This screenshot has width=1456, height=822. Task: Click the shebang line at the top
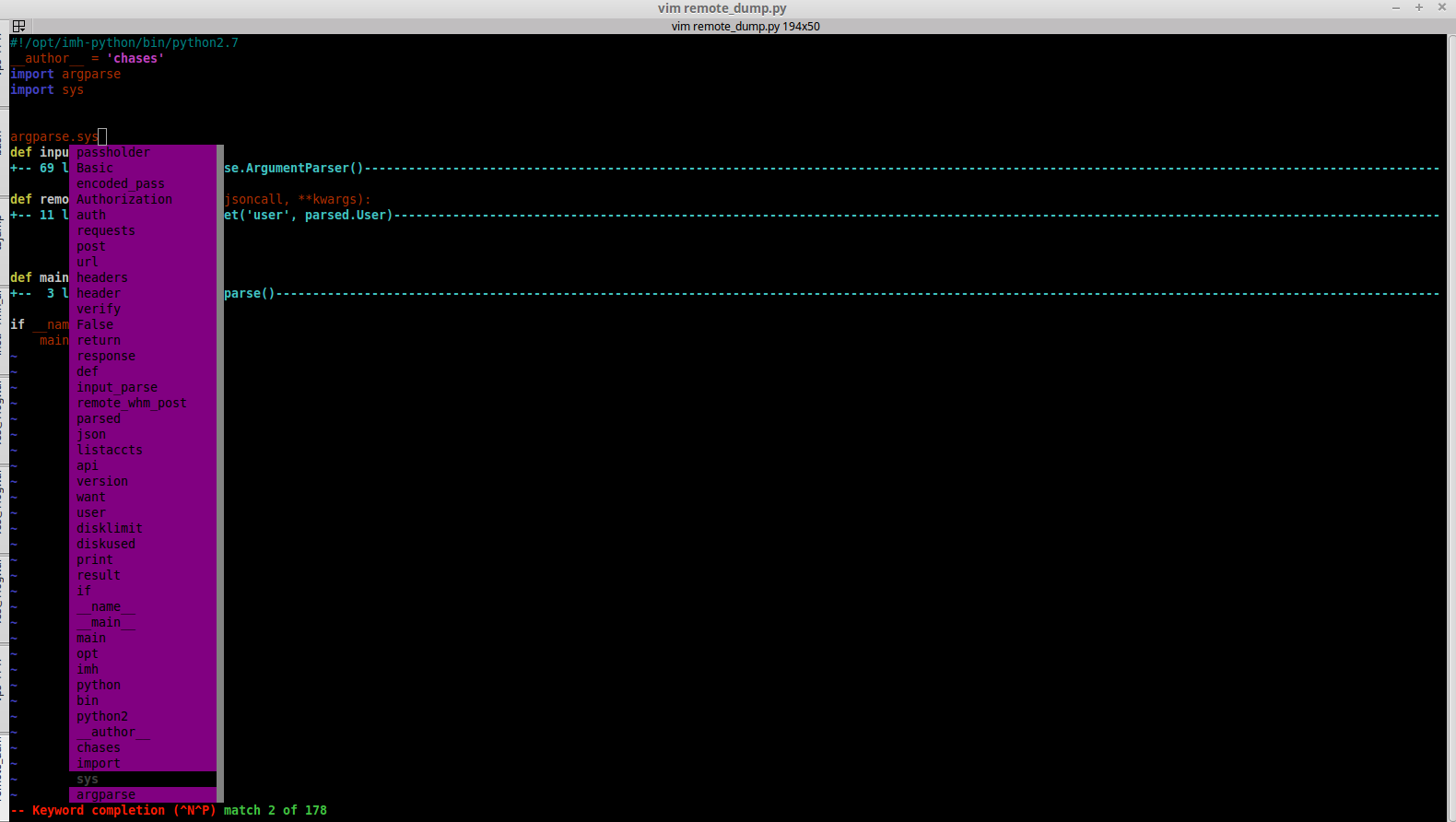pos(124,42)
